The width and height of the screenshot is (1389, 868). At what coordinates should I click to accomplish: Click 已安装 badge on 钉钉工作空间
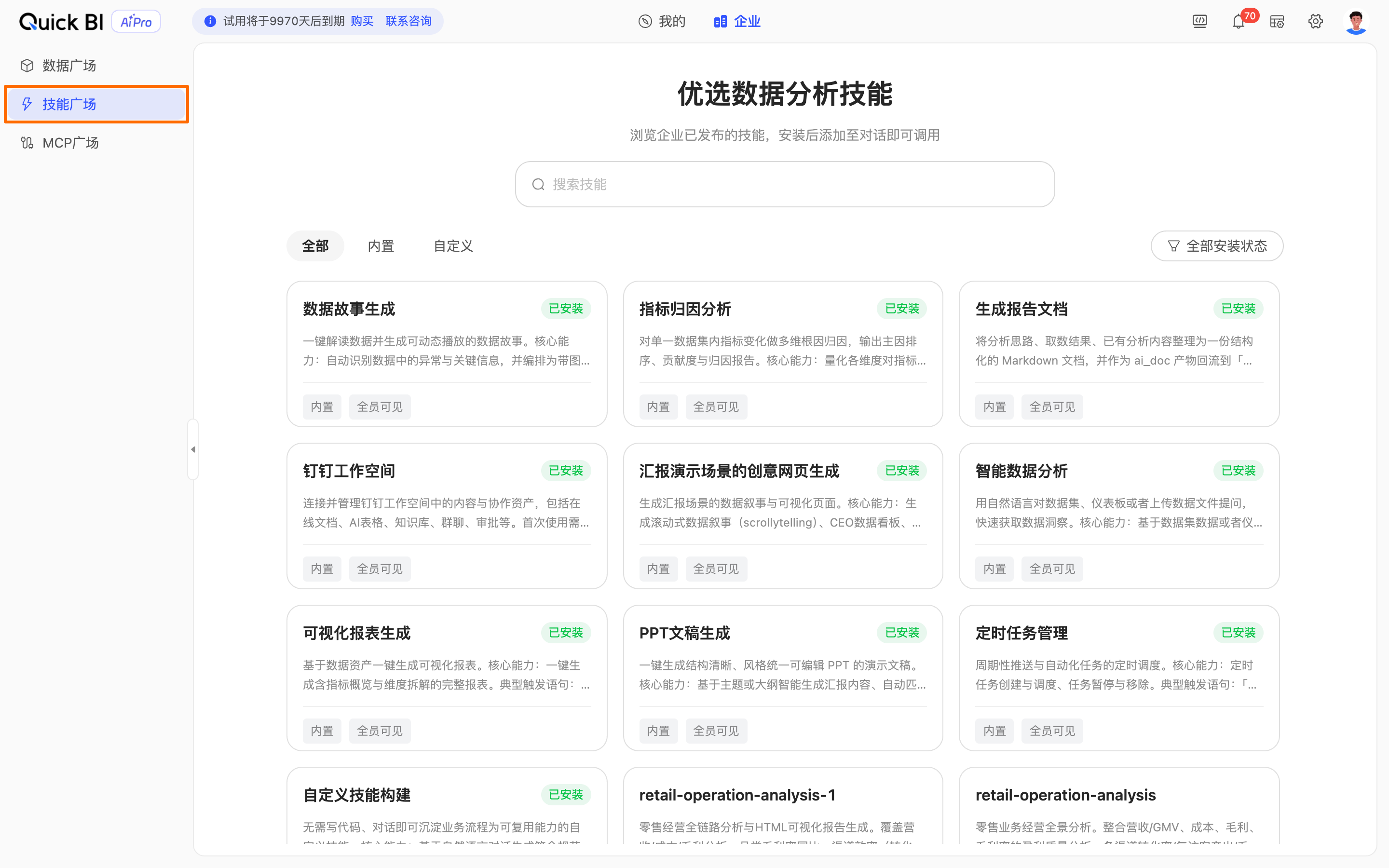566,471
